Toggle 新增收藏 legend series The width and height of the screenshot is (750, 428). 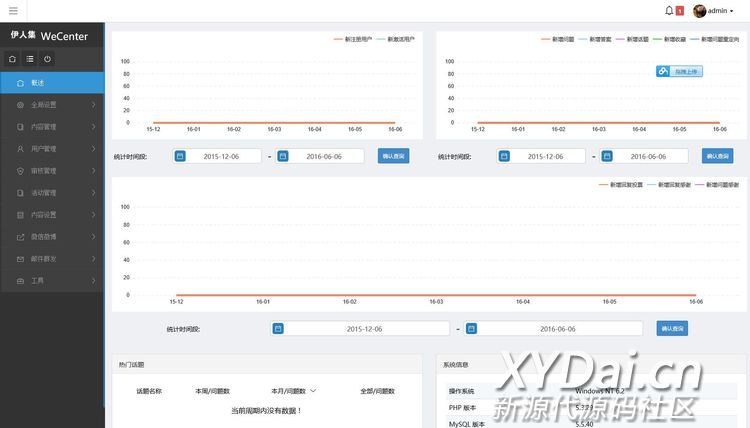(670, 39)
